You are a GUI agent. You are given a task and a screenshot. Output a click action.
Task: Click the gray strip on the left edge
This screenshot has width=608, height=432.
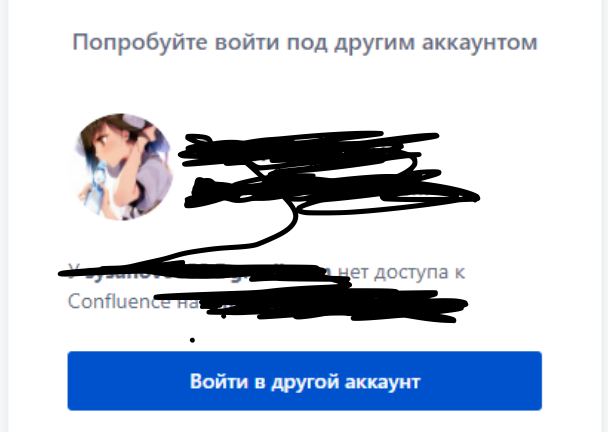click(4, 216)
